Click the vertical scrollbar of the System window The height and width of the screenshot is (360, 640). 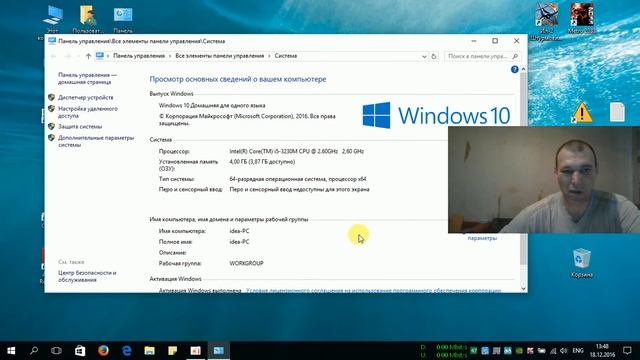click(x=523, y=169)
